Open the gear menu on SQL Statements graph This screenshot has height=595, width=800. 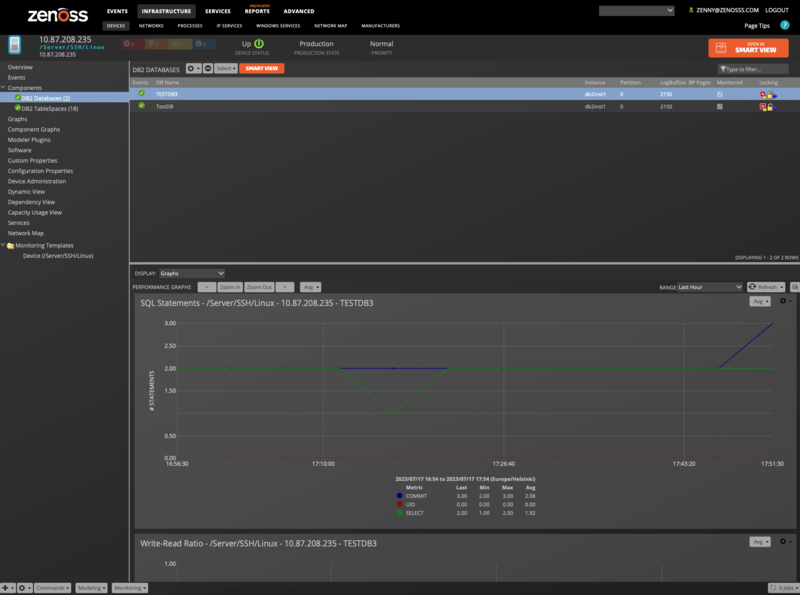point(785,301)
